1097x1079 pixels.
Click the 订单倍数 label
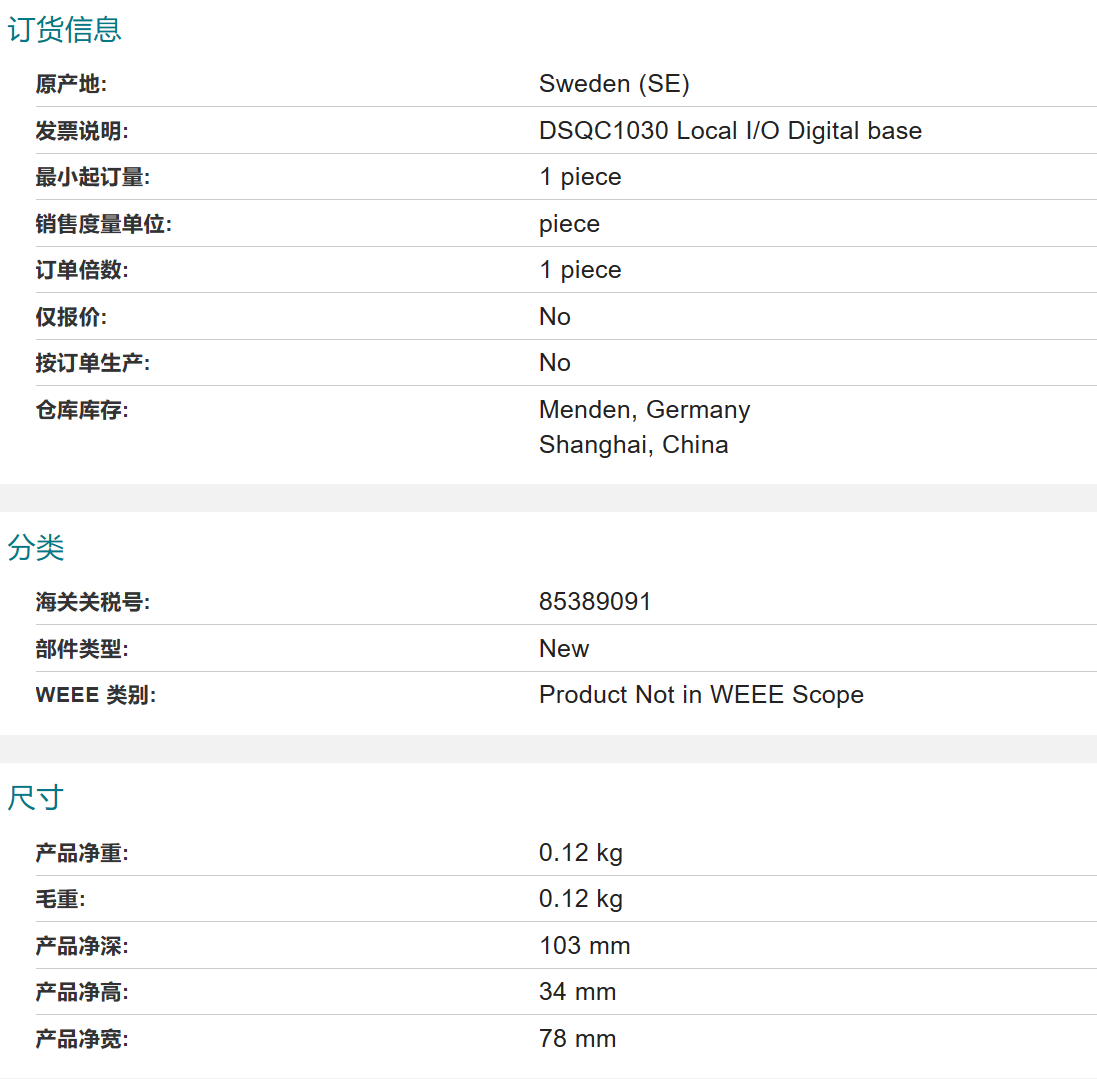click(82, 270)
